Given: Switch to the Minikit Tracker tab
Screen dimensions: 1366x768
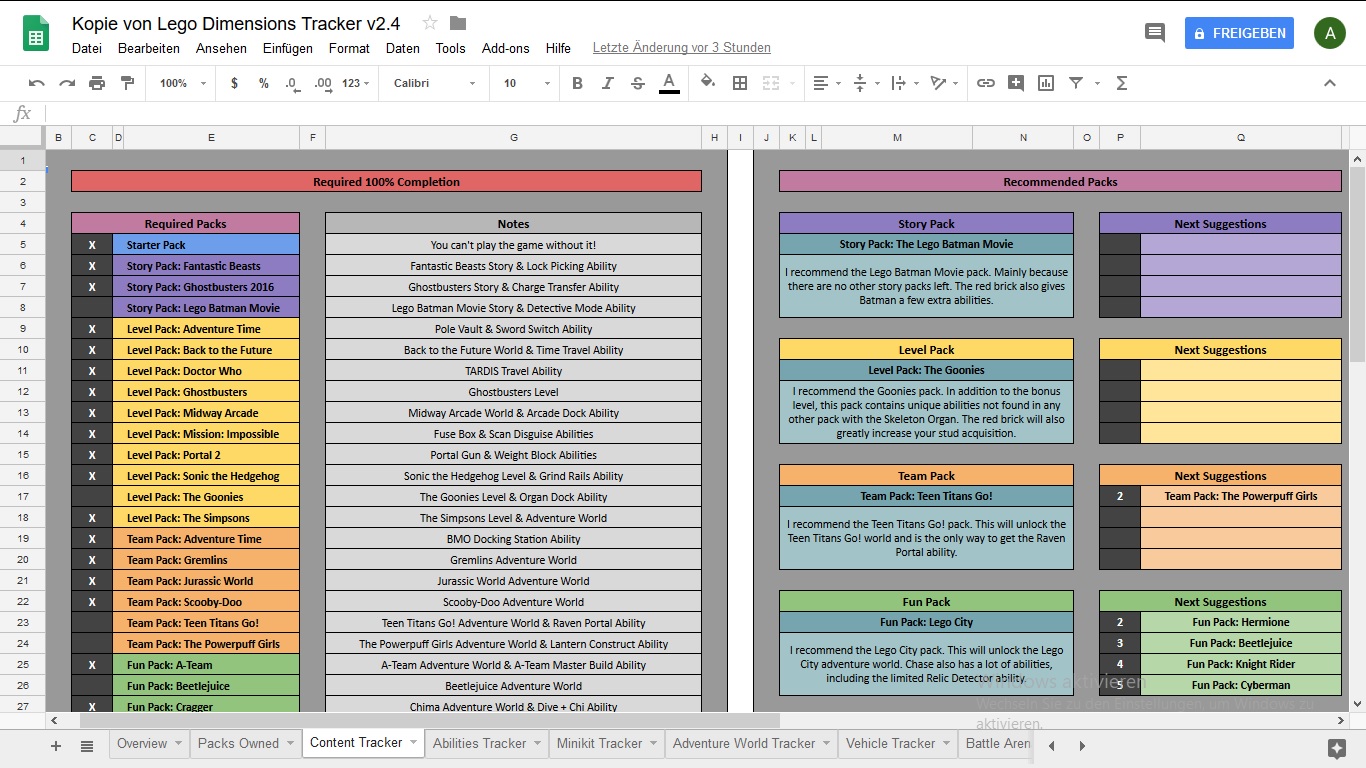Looking at the screenshot, I should [599, 743].
